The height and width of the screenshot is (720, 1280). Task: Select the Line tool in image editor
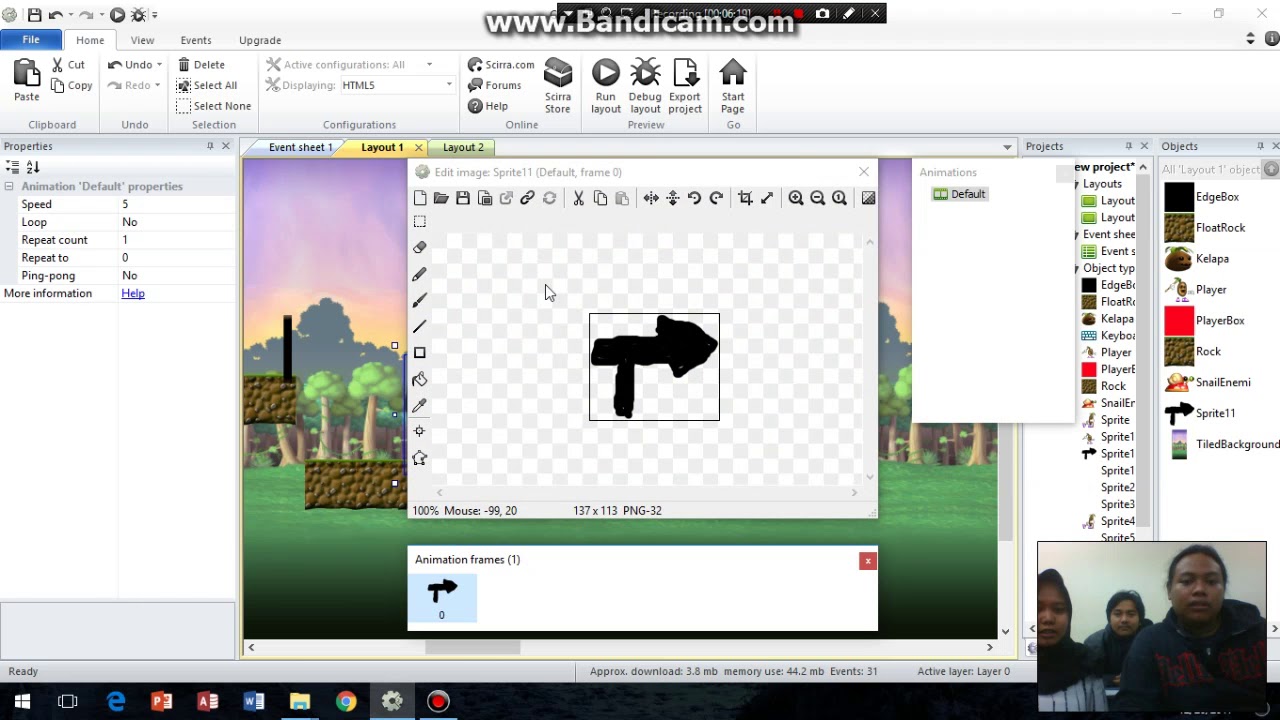tap(420, 326)
